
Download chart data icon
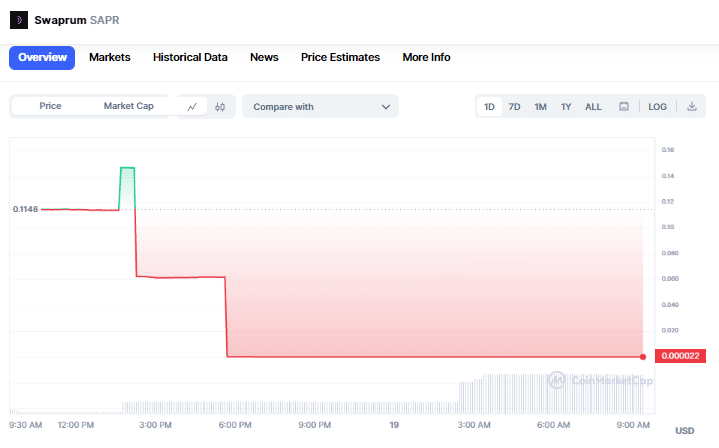(692, 106)
